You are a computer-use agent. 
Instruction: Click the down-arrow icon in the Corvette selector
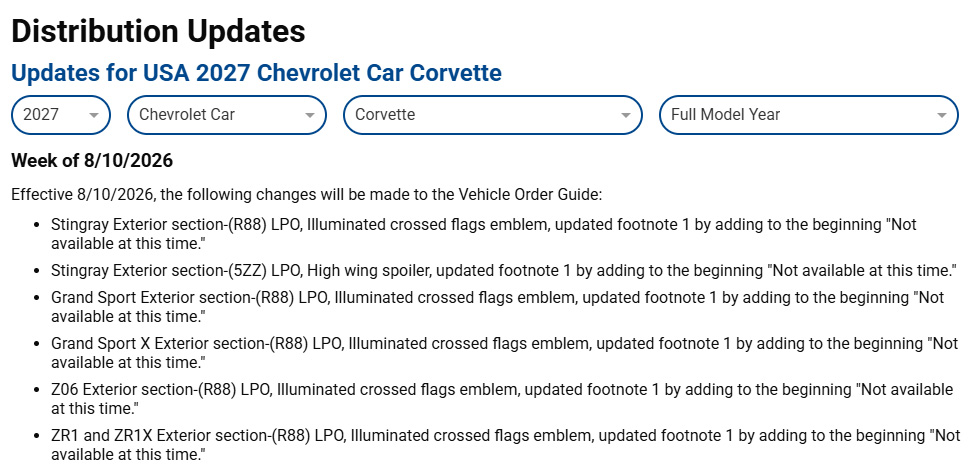(x=626, y=115)
